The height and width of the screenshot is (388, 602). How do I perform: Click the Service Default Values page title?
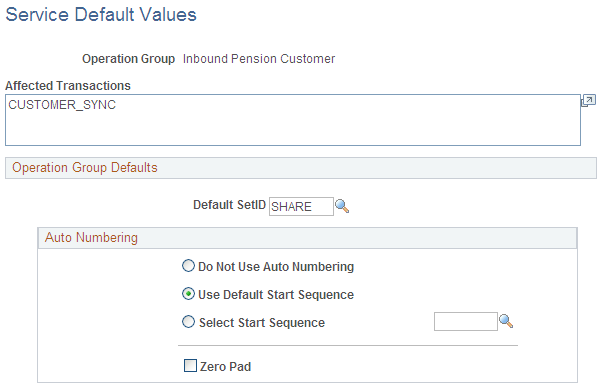point(101,15)
